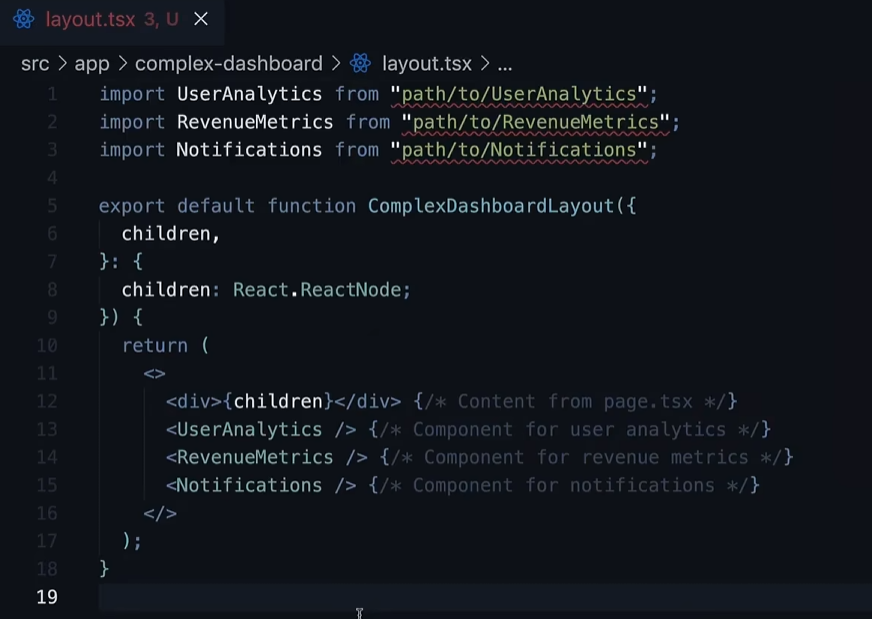
Task: Click the "path/to/RevenueMetrics" import string
Action: click(536, 122)
